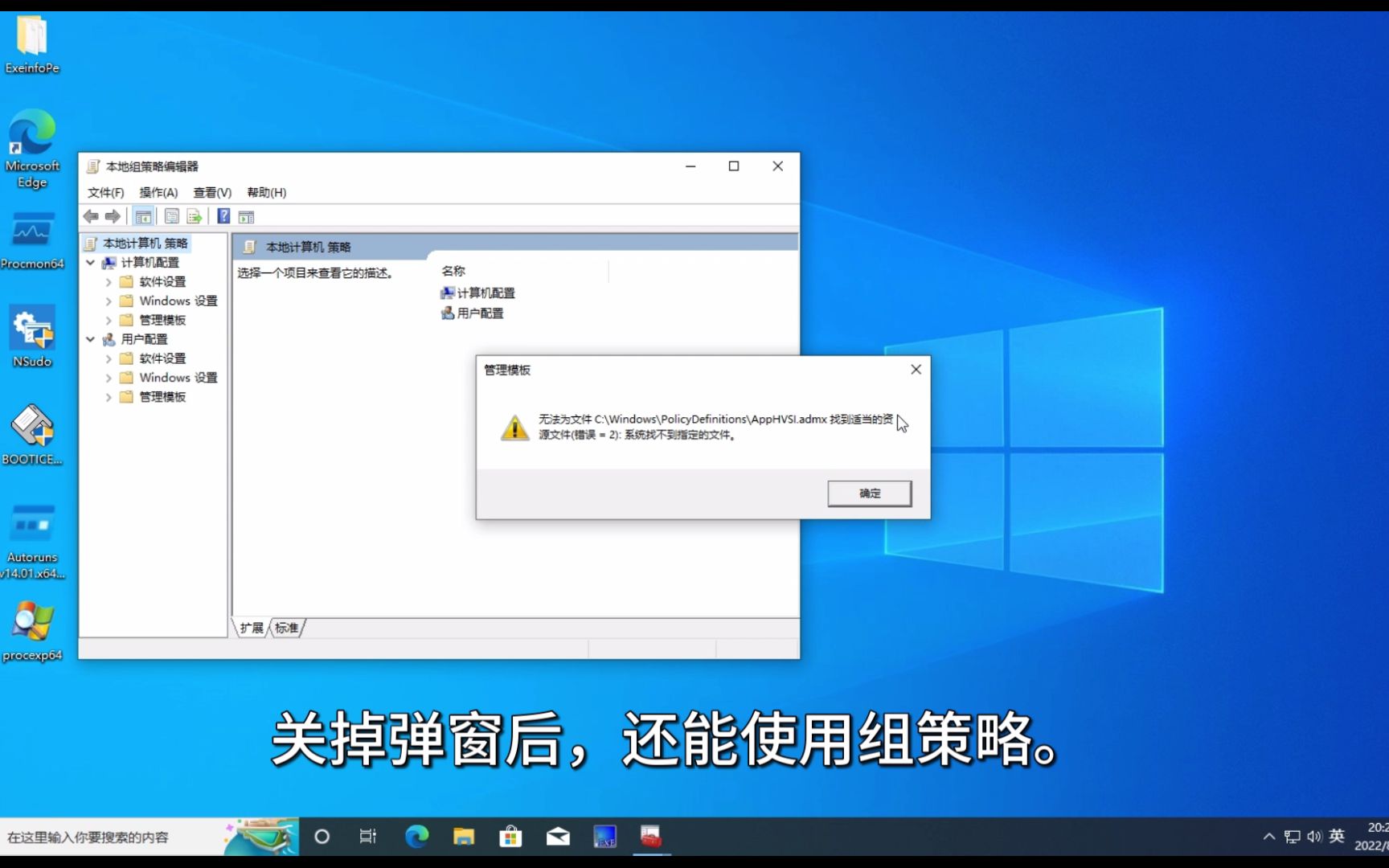This screenshot has width=1389, height=868.
Task: Toggle the Show/Hide Console Tree icon
Action: 143,216
